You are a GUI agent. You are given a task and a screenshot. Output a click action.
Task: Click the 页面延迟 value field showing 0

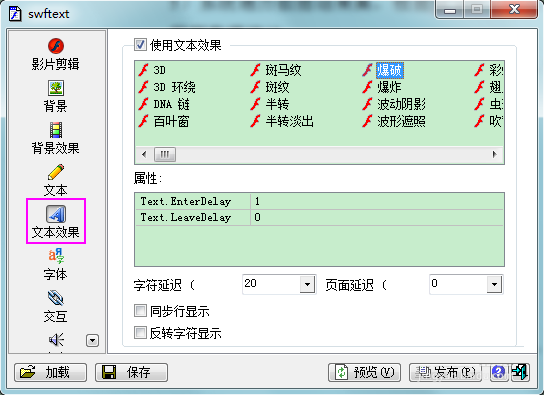pos(459,284)
